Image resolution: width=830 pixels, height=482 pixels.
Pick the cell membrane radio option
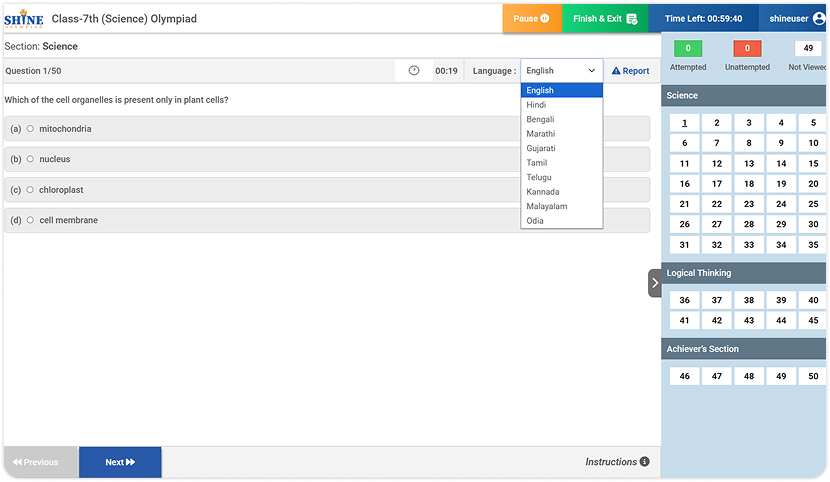30,220
